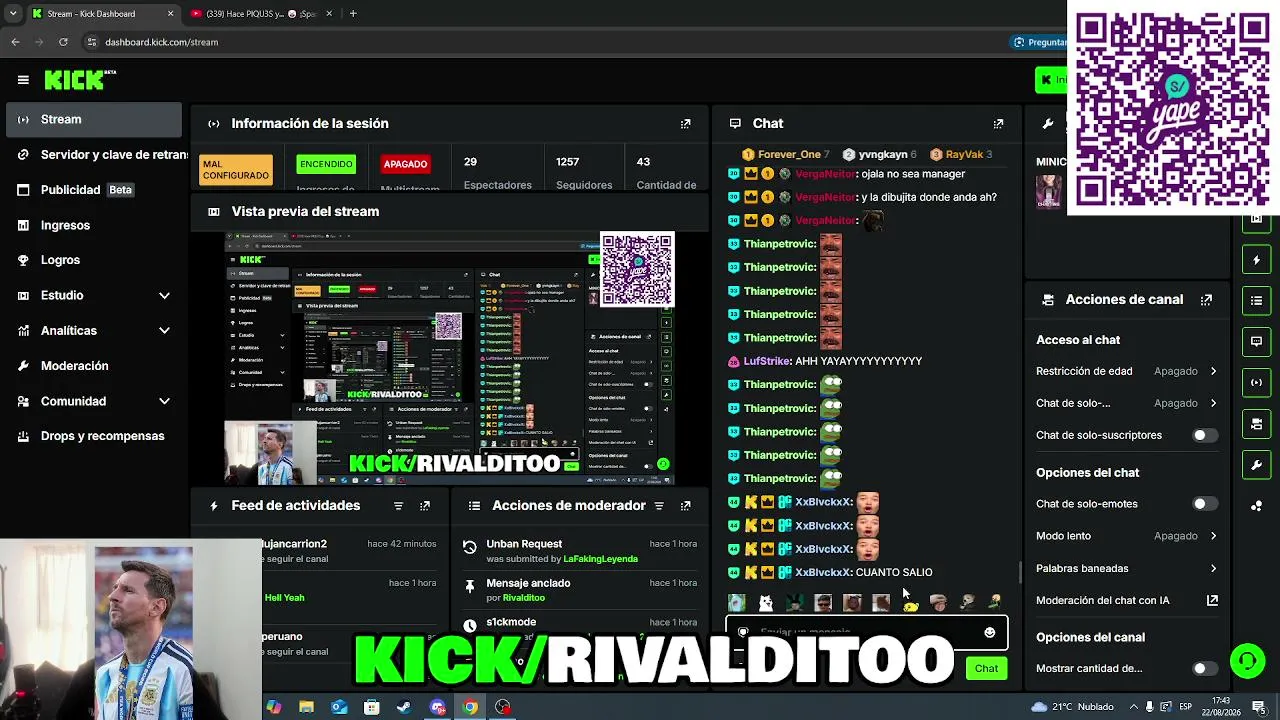The height and width of the screenshot is (720, 1280).
Task: Insert the white dog emote
Action: pos(766,602)
